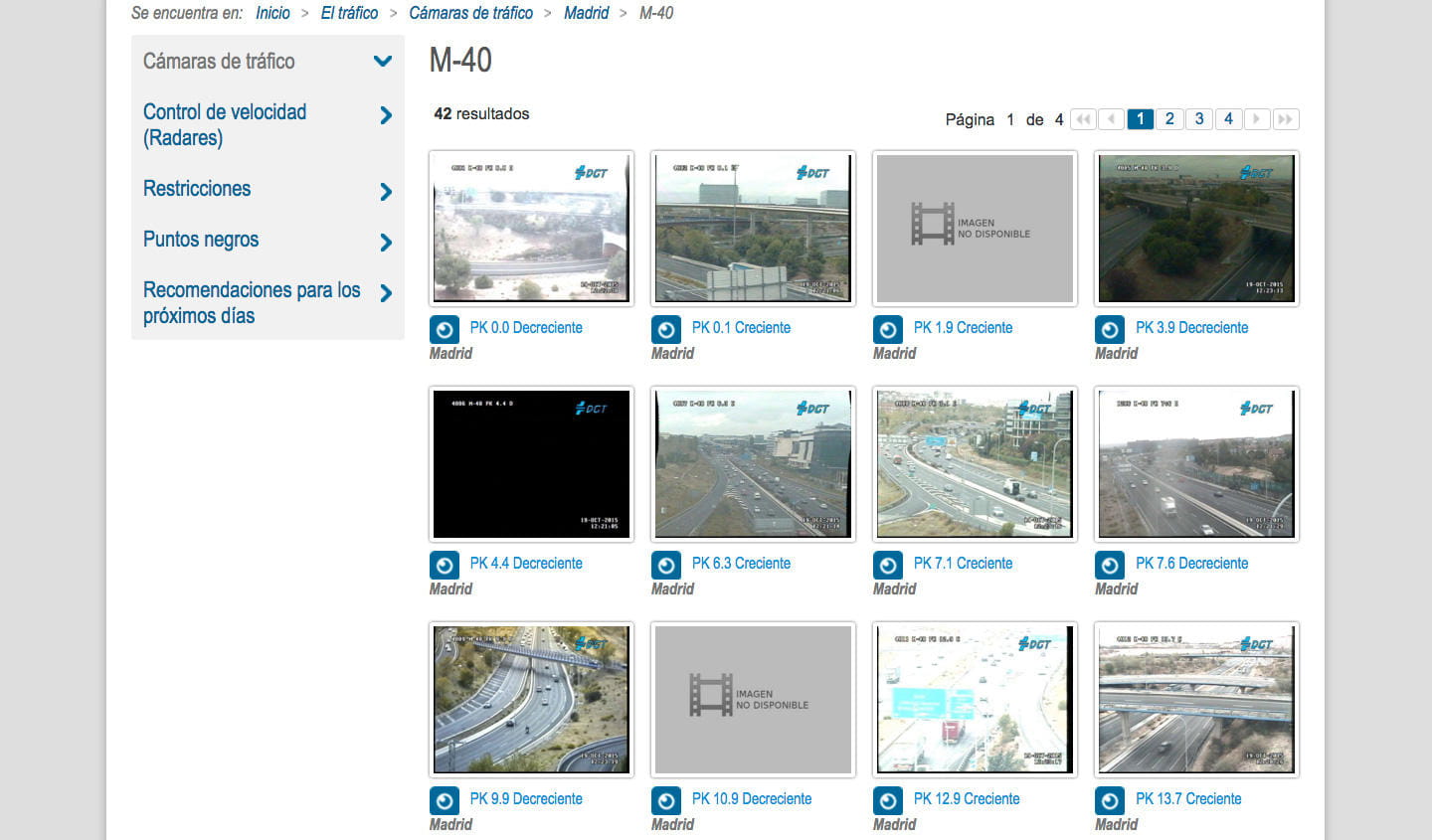
Task: Click refresh icon beside PK 0.0 Decreciente
Action: [x=445, y=330]
